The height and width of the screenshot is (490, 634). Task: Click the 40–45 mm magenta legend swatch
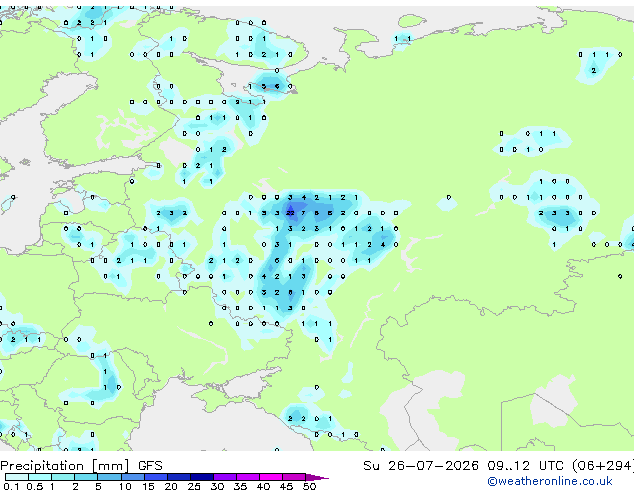[x=271, y=477]
